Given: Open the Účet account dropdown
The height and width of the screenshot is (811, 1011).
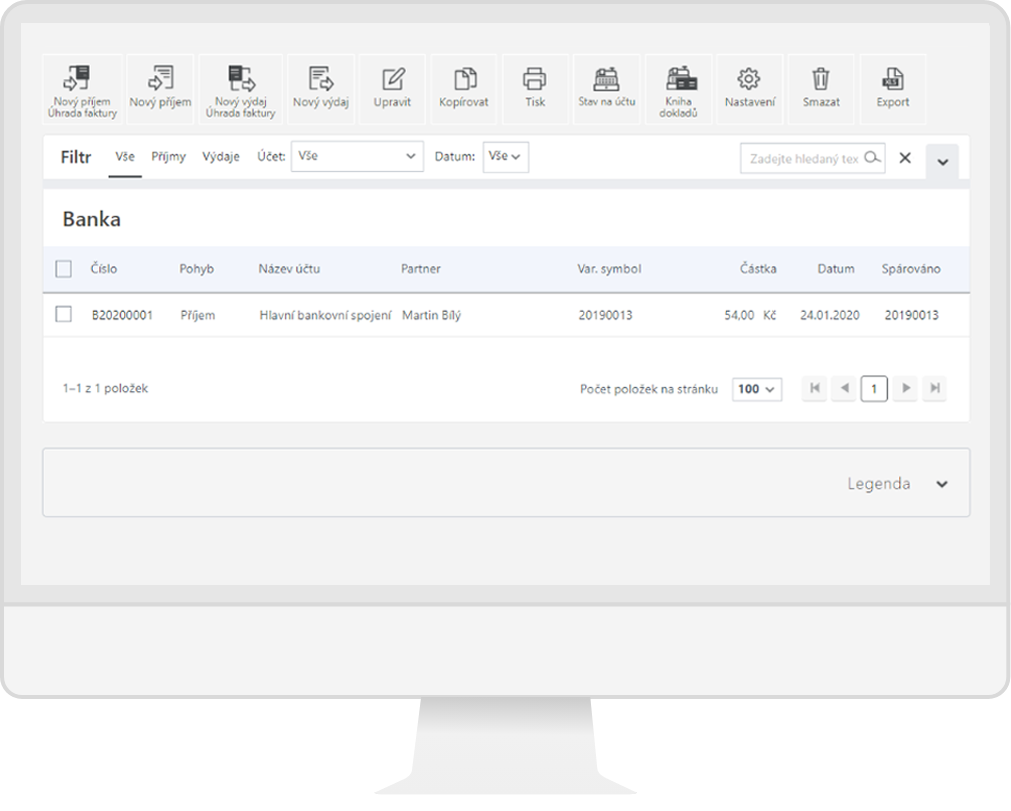Looking at the screenshot, I should click(357, 157).
